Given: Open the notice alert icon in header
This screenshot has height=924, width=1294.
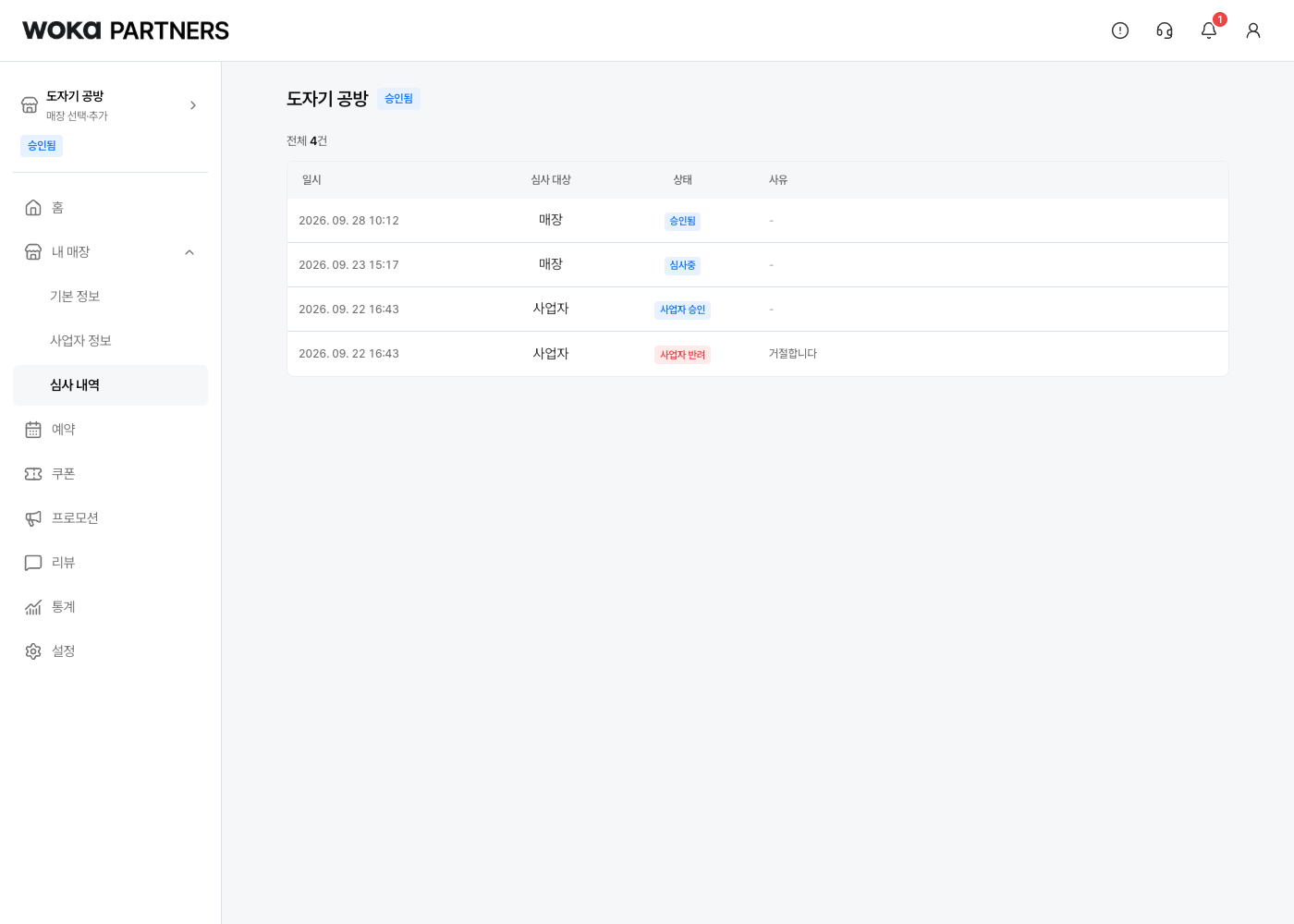Looking at the screenshot, I should coord(1120,30).
